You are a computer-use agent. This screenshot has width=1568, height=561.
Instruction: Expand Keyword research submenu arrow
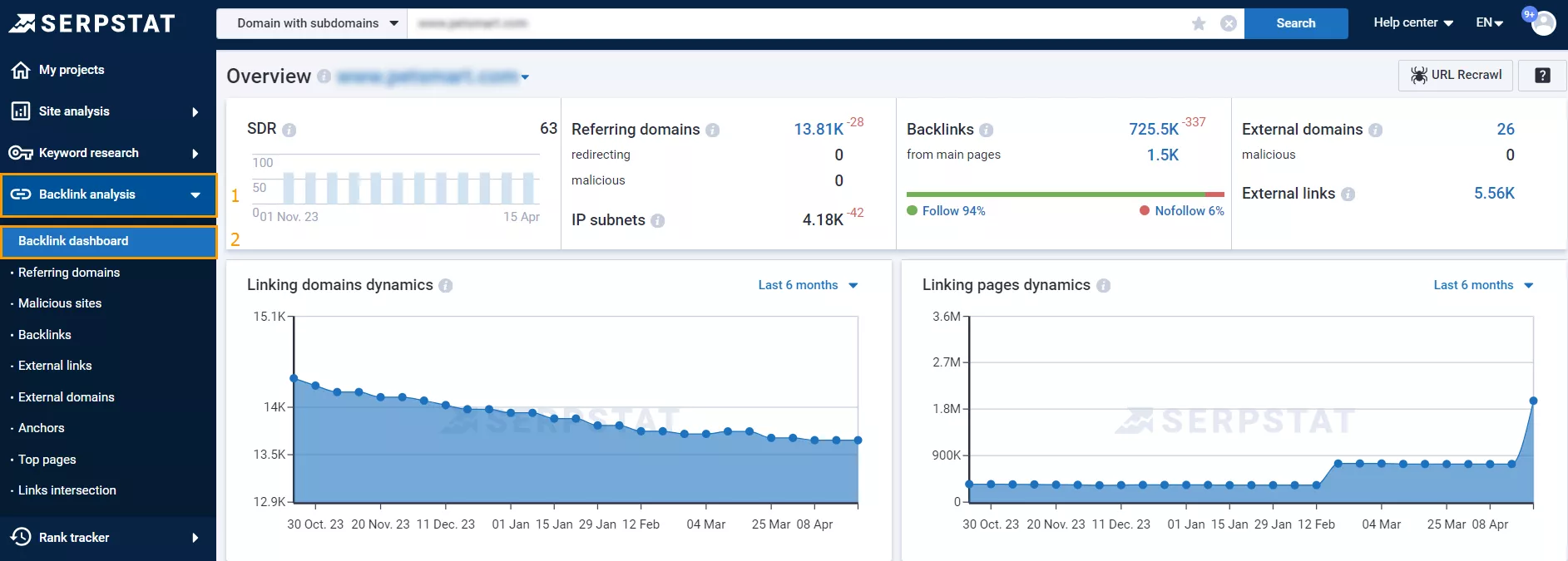click(195, 153)
